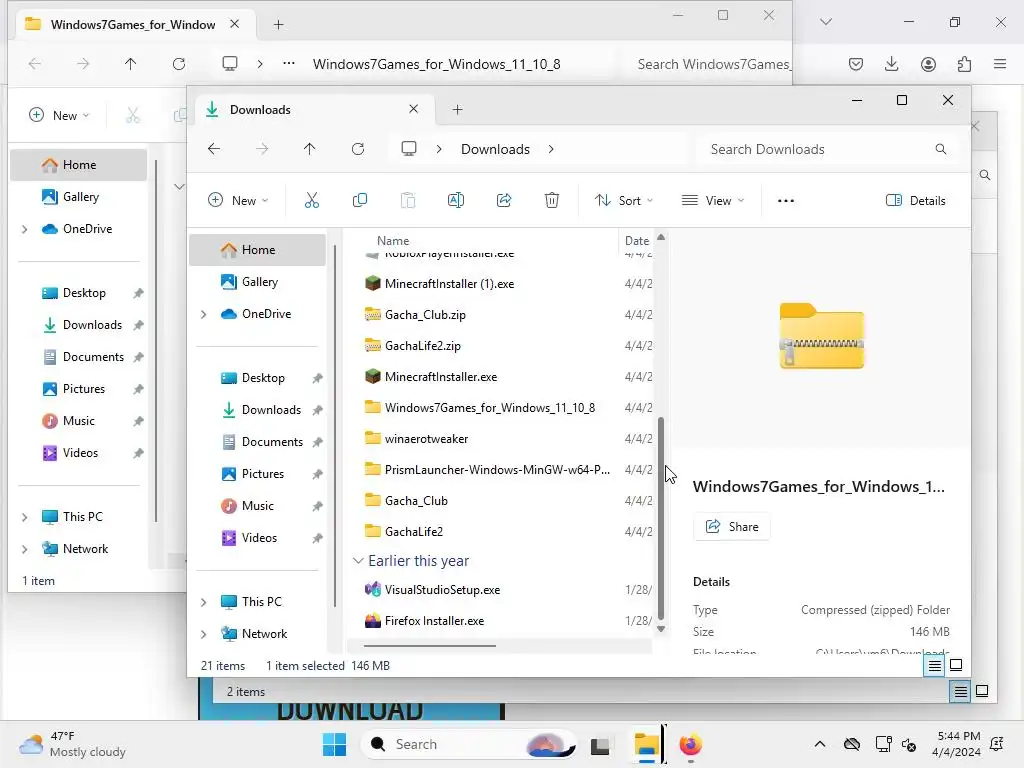Click Date column header
The image size is (1024, 768).
[x=637, y=240]
